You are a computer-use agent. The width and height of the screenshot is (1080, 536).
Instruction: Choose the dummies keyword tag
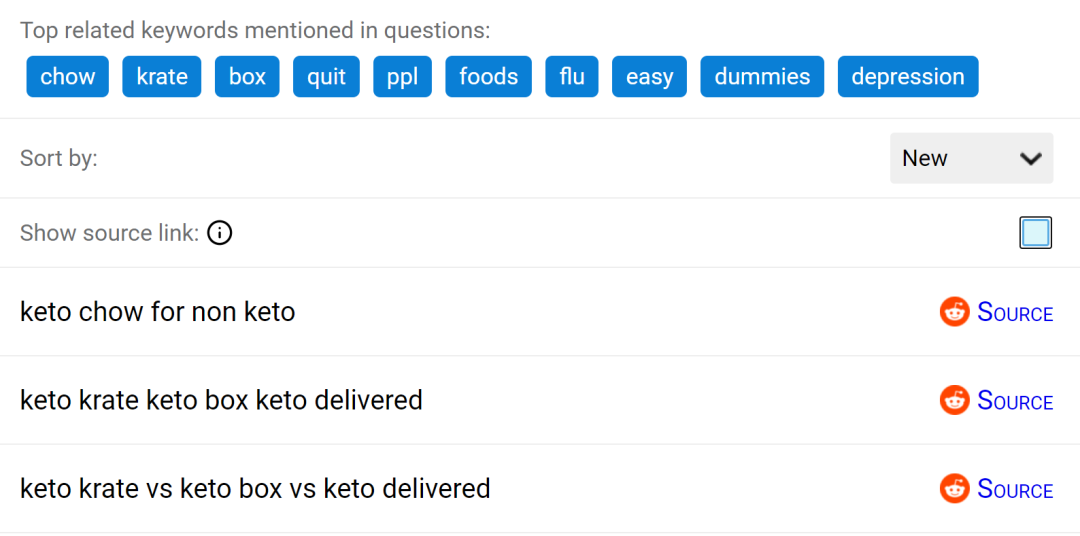tap(762, 77)
